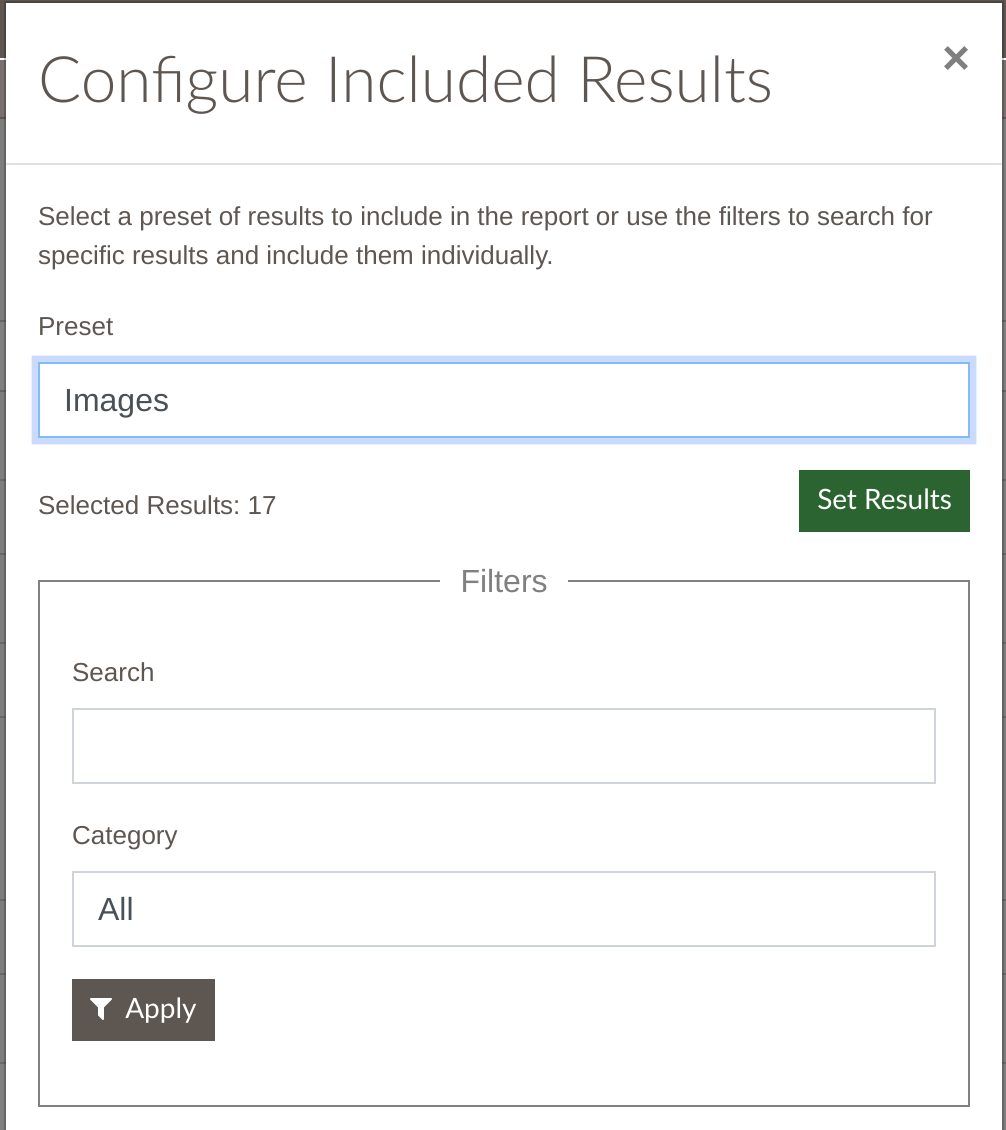Click the number 17 in results count

pos(262,505)
